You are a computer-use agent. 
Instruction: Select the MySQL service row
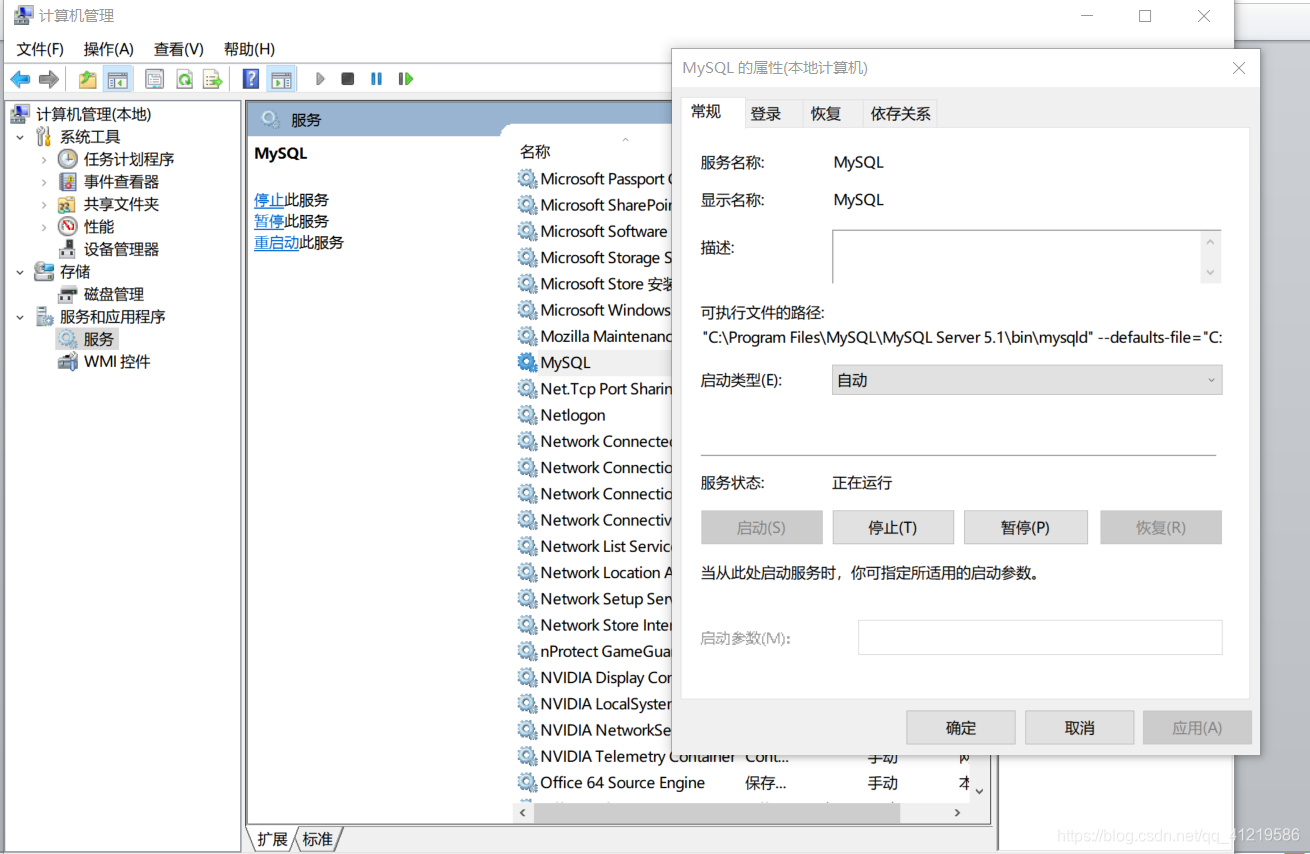point(595,362)
